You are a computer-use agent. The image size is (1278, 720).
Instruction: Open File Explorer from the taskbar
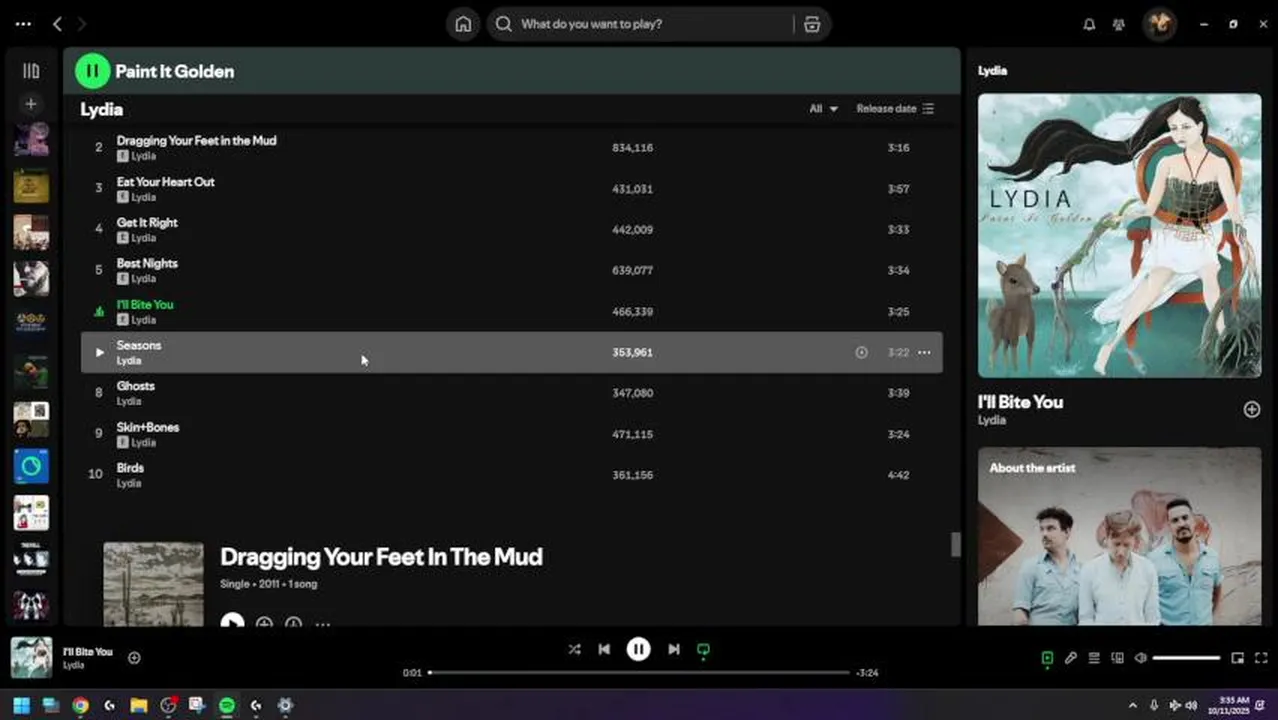pyautogui.click(x=138, y=705)
